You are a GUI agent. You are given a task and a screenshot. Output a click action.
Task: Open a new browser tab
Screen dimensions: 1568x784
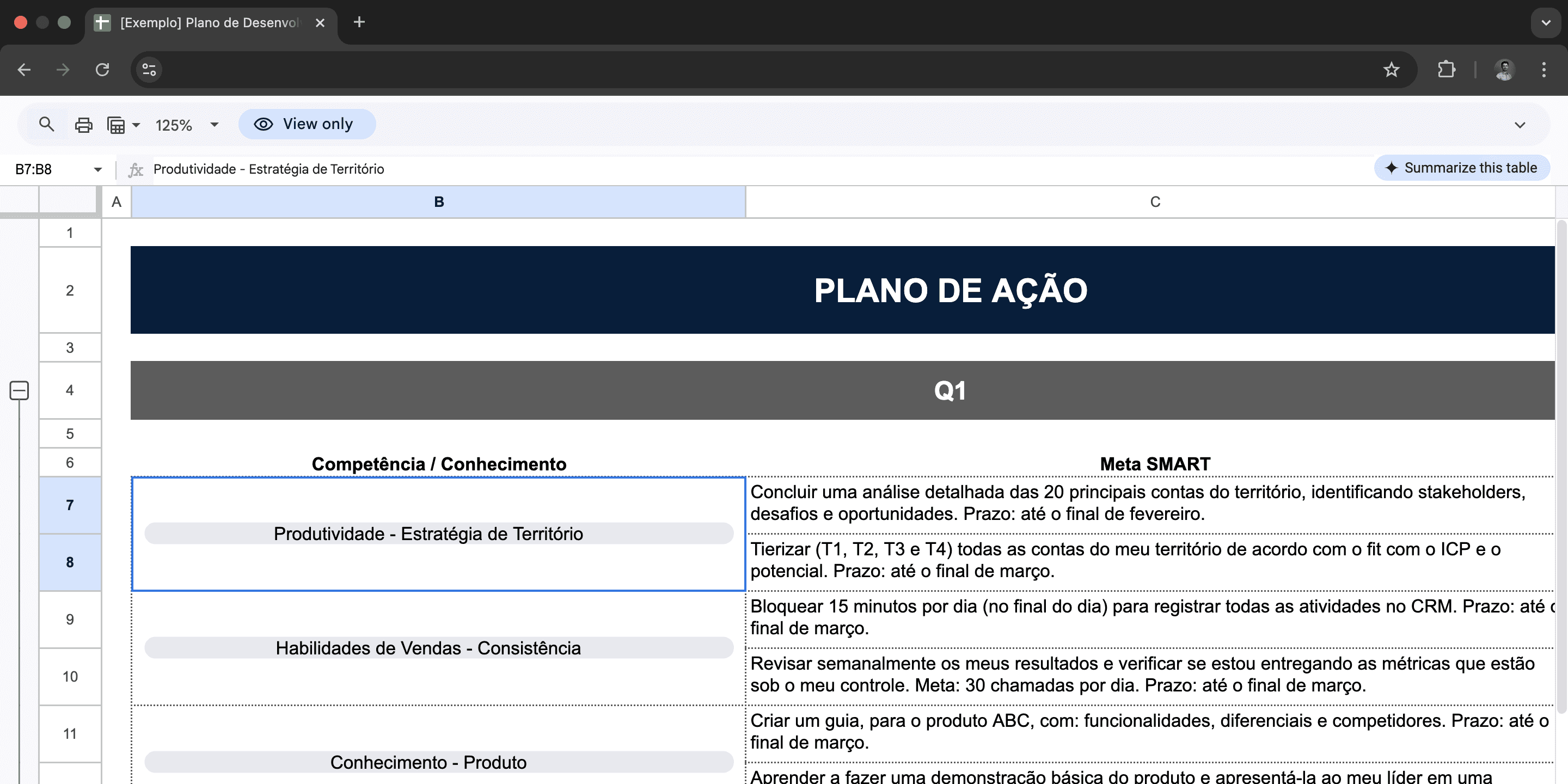[359, 22]
